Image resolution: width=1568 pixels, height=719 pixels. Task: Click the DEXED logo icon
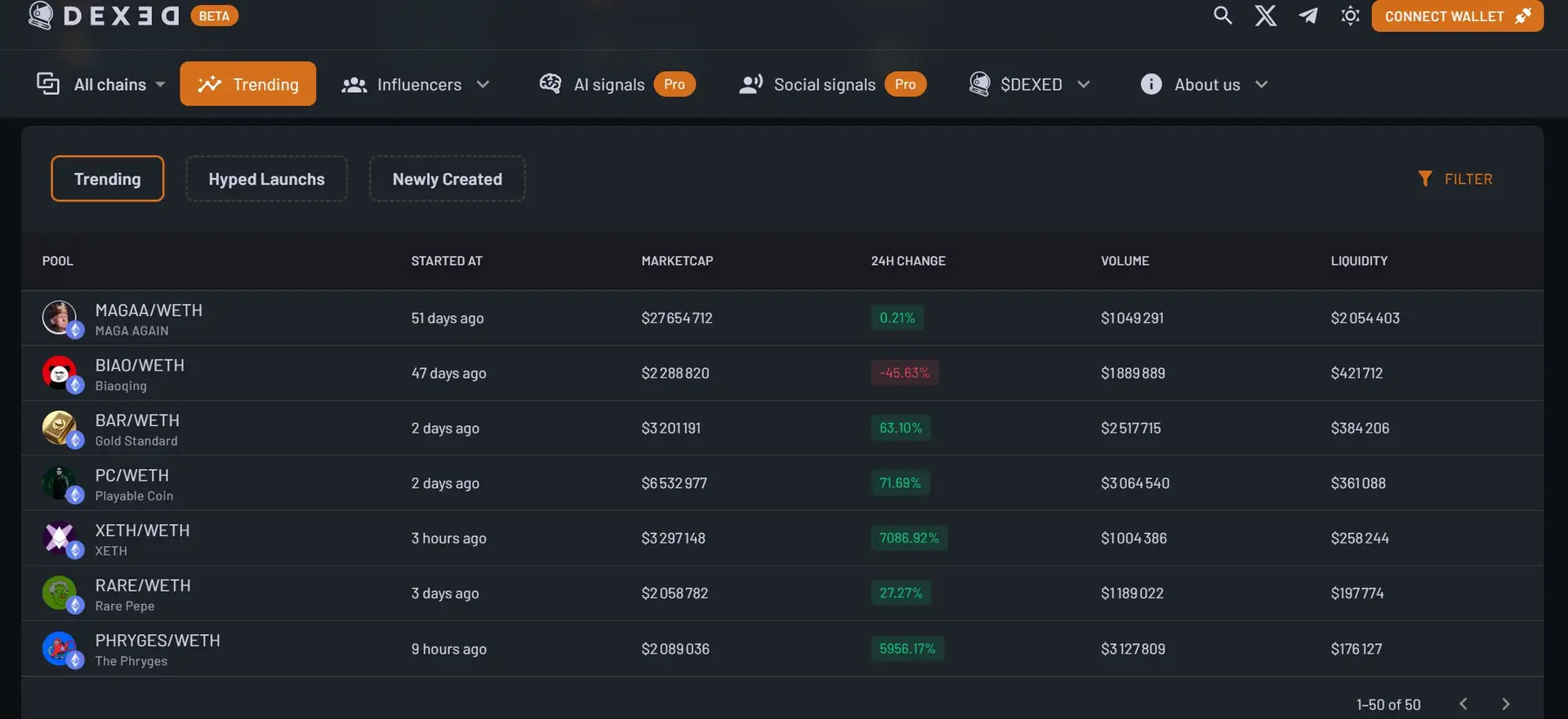tap(41, 16)
